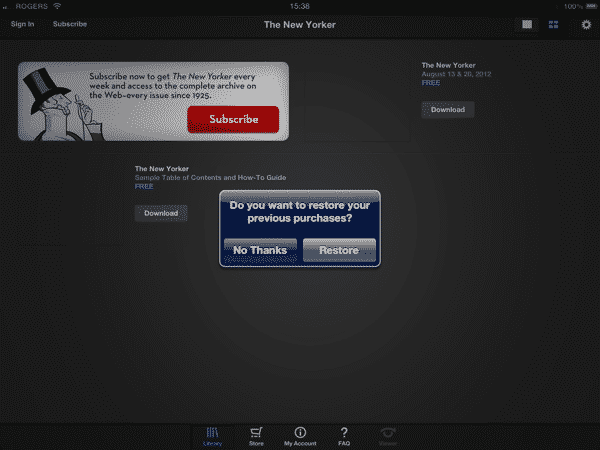Tap the red Subscribe button
This screenshot has height=450, width=600.
[x=233, y=119]
